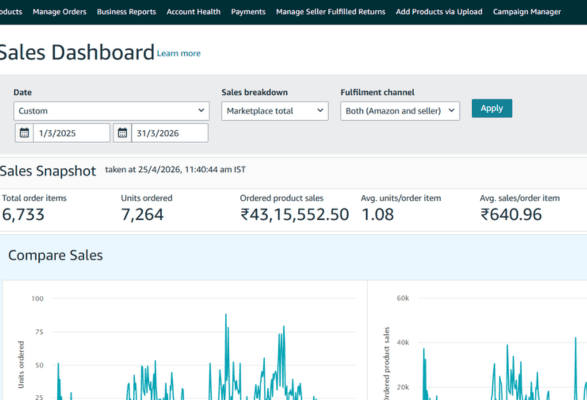Open the Sales breakdown Marketplace total dropdown

point(275,111)
